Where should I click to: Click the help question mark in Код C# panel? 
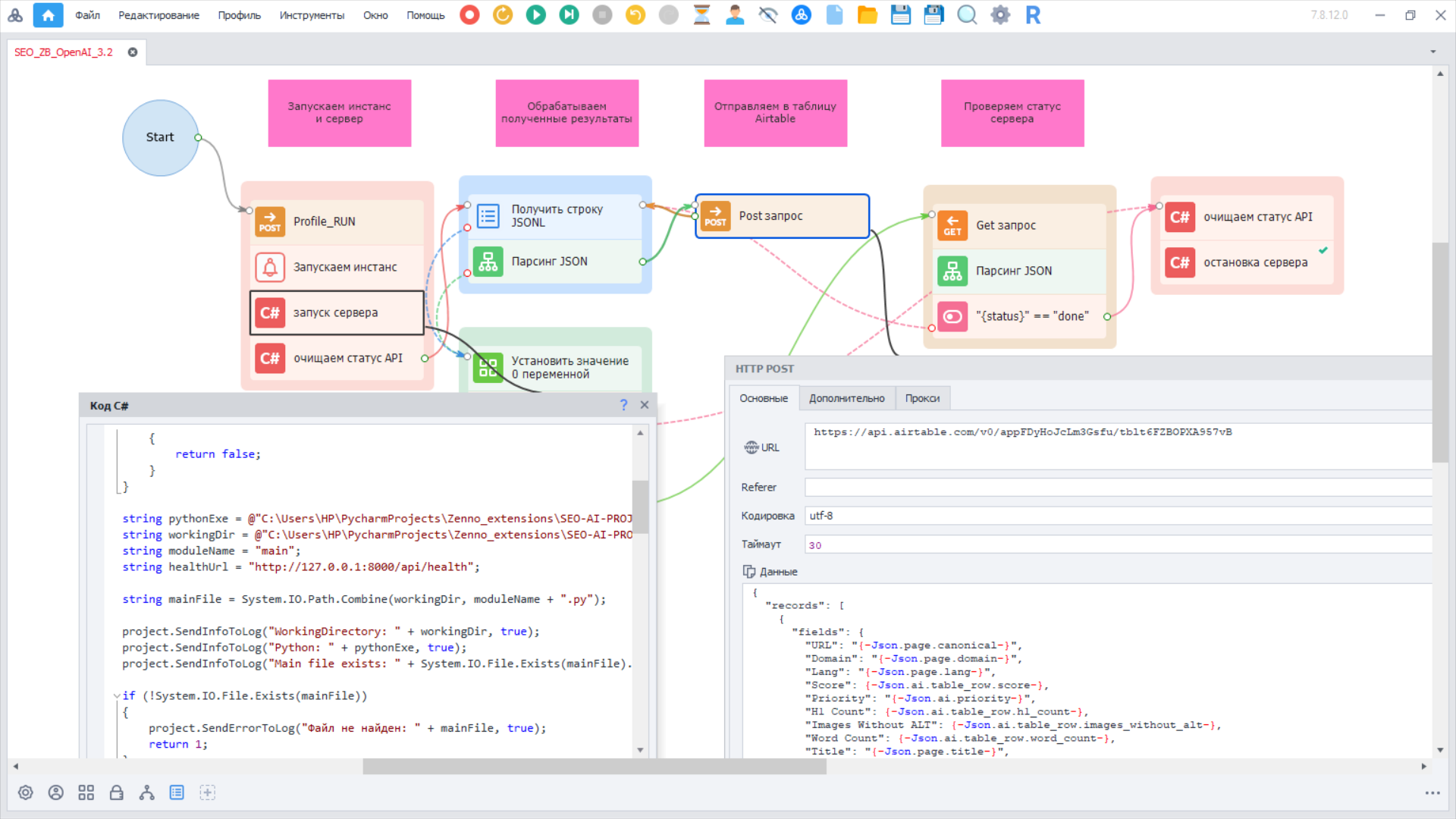pos(623,405)
